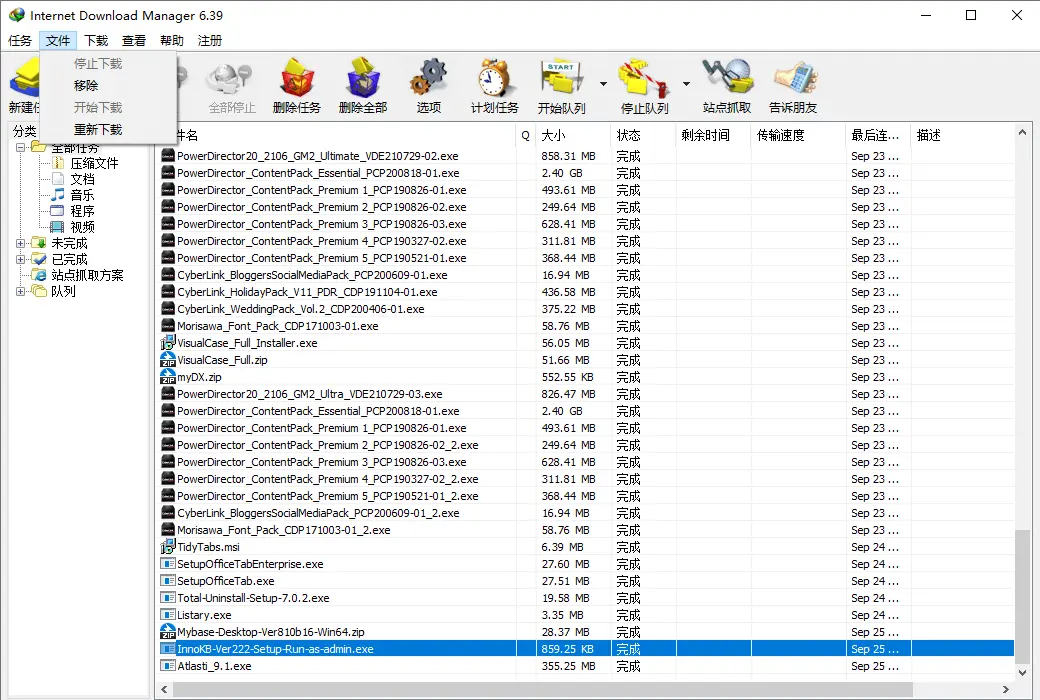1040x700 pixels.
Task: Click vertical scrollbar up arrow
Action: pos(1022,133)
